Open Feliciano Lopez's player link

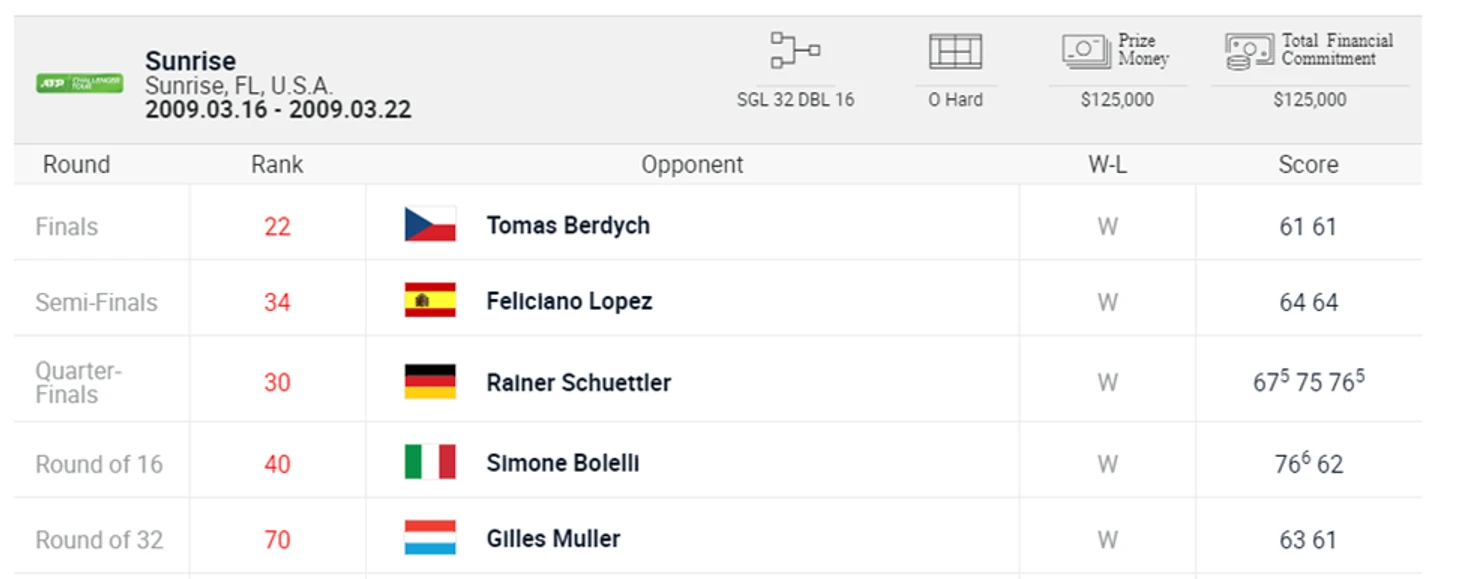569,301
